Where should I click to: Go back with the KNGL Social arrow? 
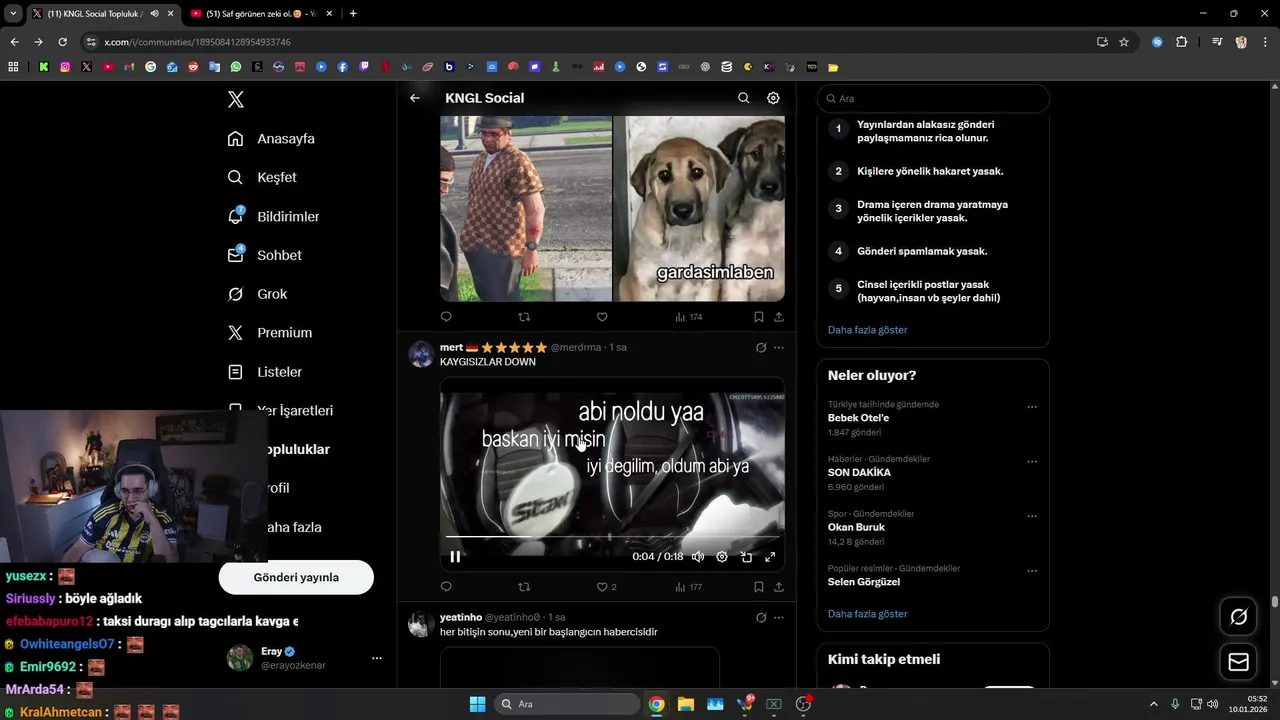tap(415, 98)
